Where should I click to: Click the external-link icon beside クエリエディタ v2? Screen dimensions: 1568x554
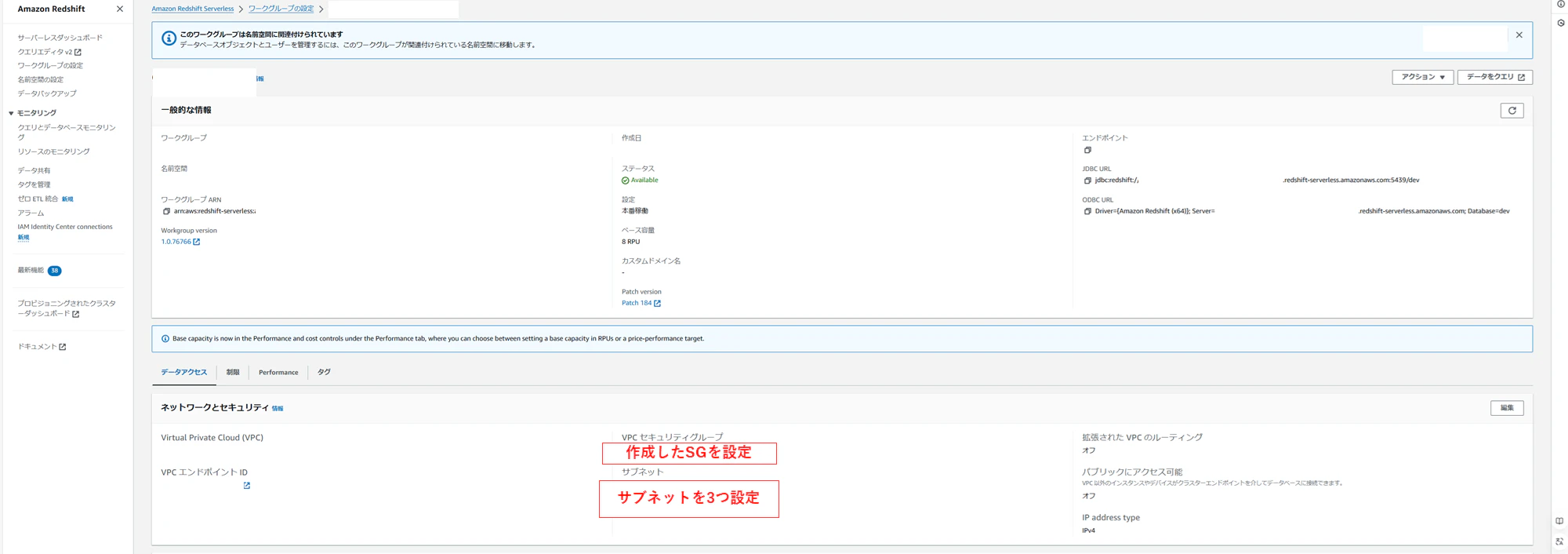click(78, 53)
